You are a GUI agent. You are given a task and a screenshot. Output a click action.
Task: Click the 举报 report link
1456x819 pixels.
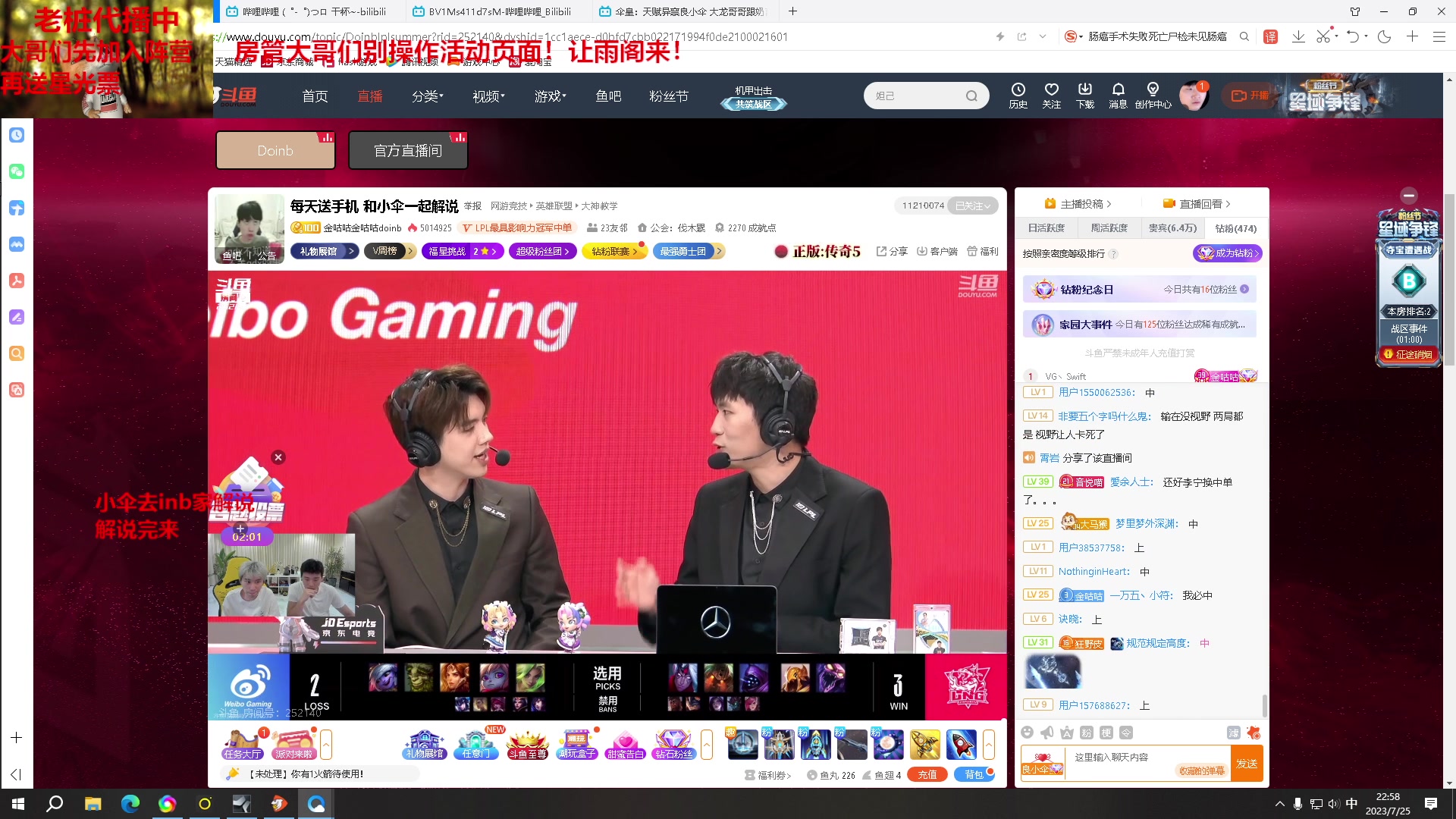472,206
